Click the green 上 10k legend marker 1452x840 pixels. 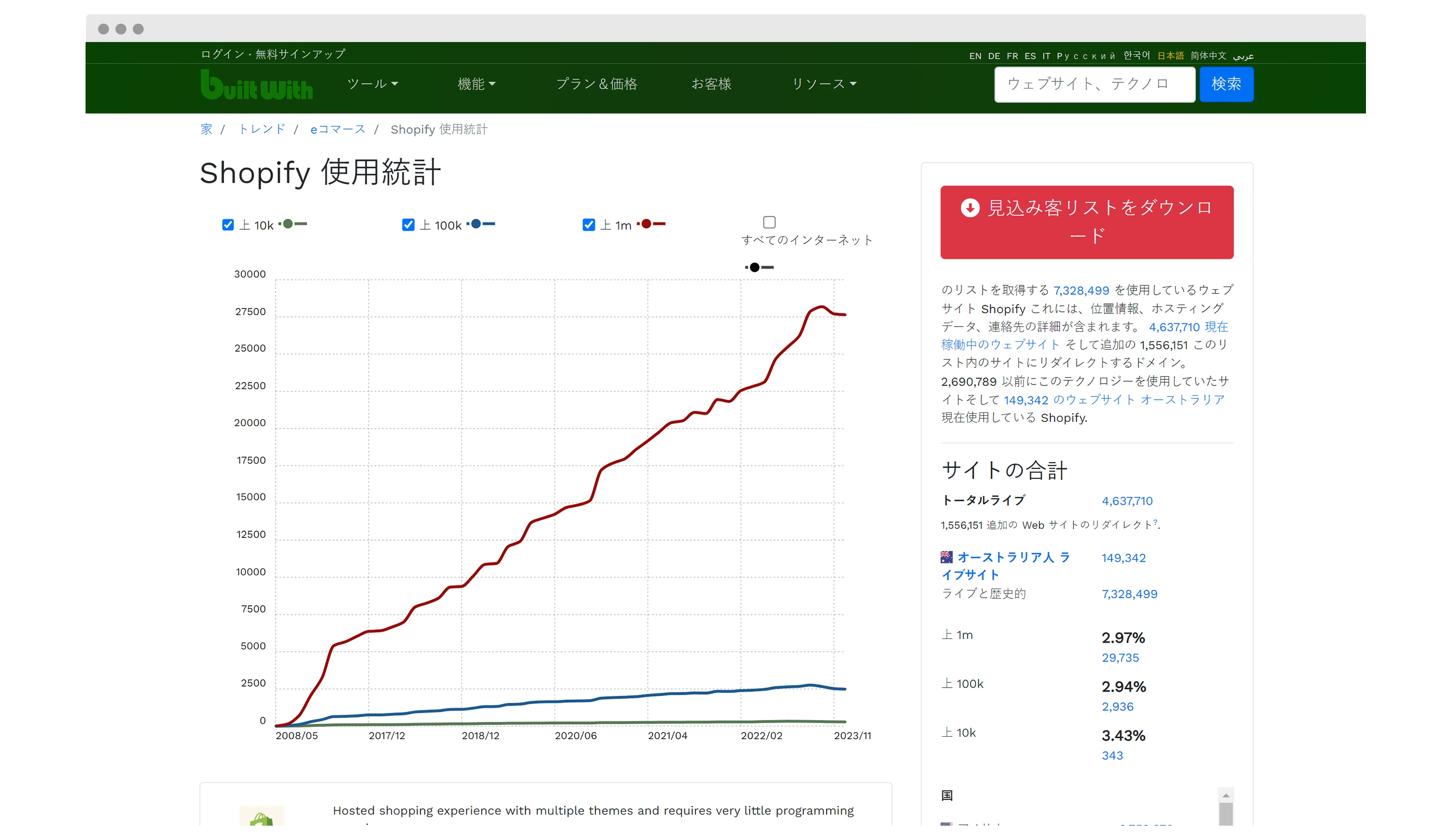[x=292, y=224]
